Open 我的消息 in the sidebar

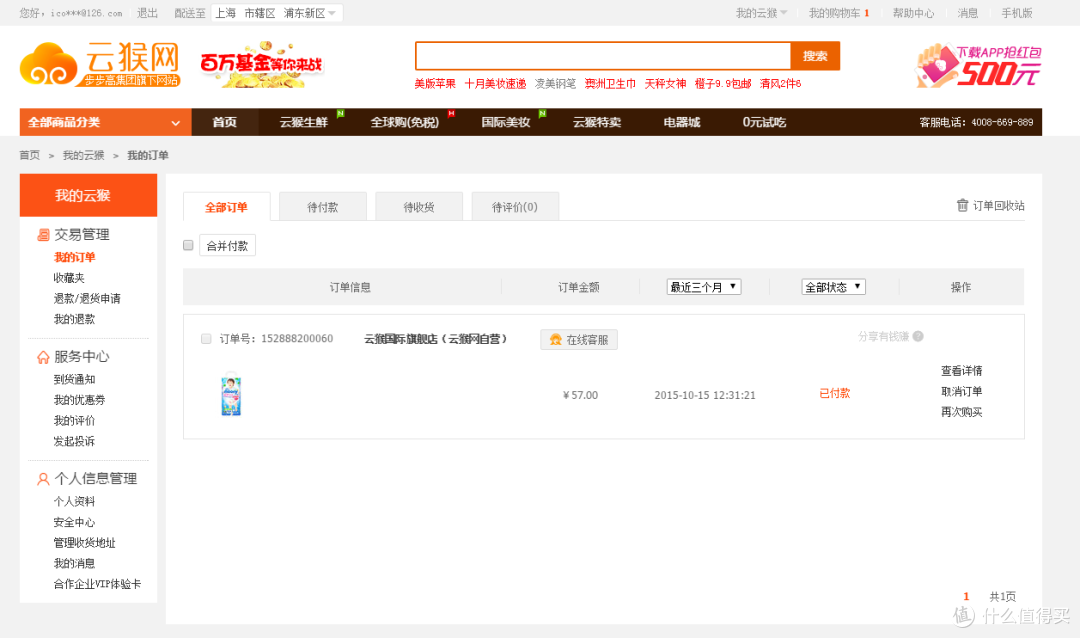[x=74, y=563]
